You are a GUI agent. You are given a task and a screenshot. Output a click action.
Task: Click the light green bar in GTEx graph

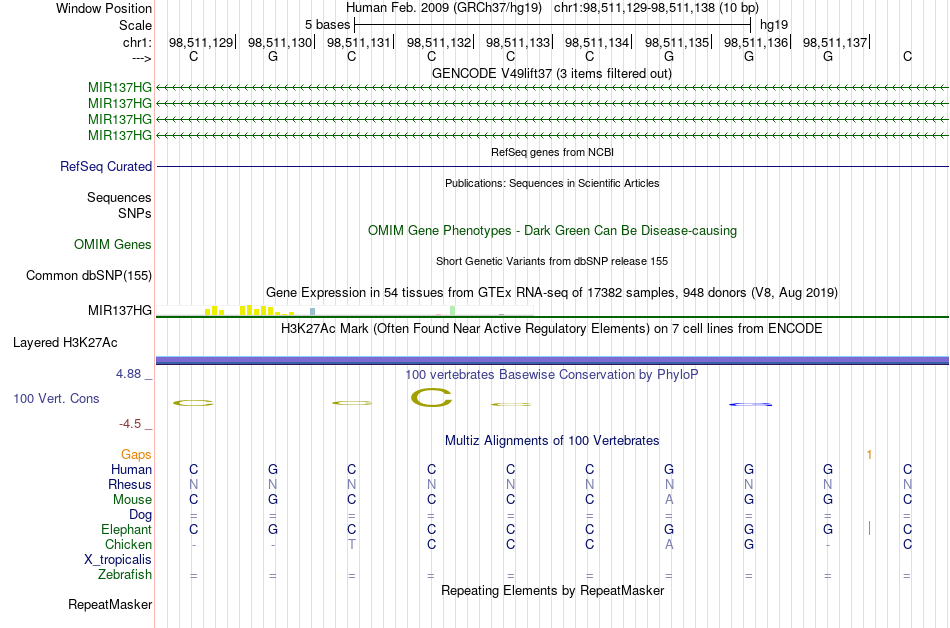pyautogui.click(x=452, y=311)
